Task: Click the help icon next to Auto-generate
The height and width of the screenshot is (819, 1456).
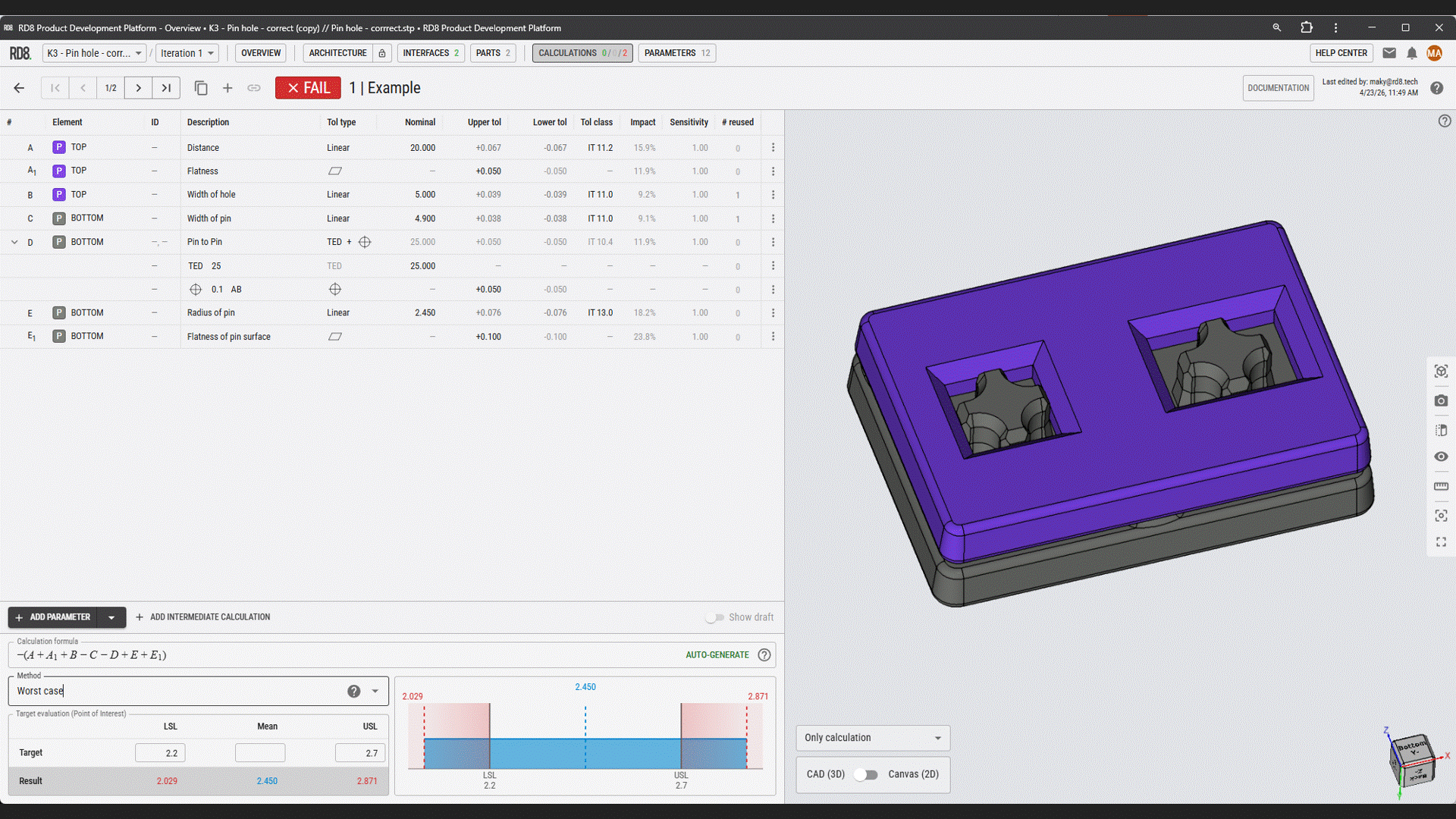Action: tap(764, 655)
